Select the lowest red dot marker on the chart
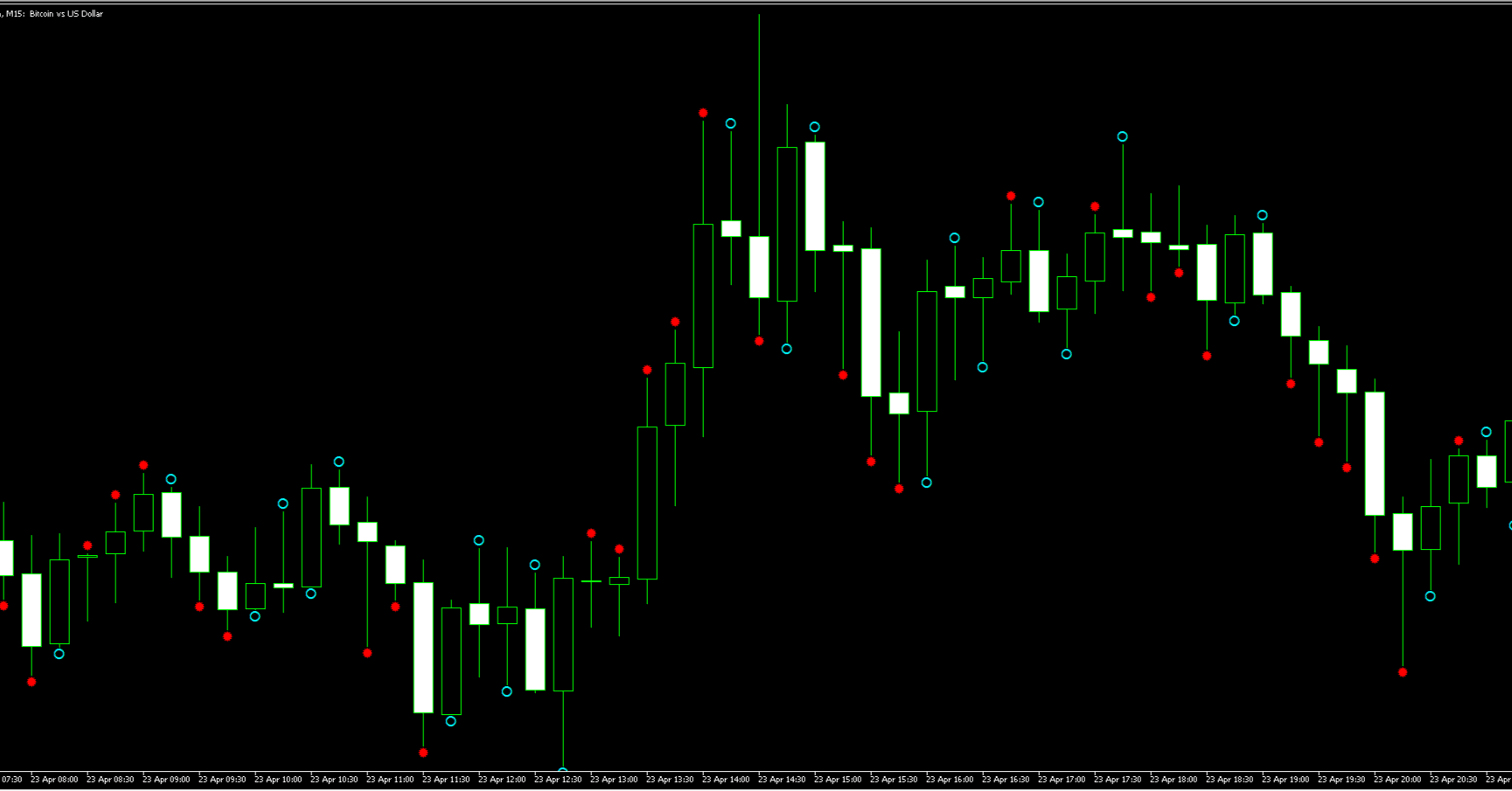Viewport: 1512px width, 791px height. click(x=423, y=753)
